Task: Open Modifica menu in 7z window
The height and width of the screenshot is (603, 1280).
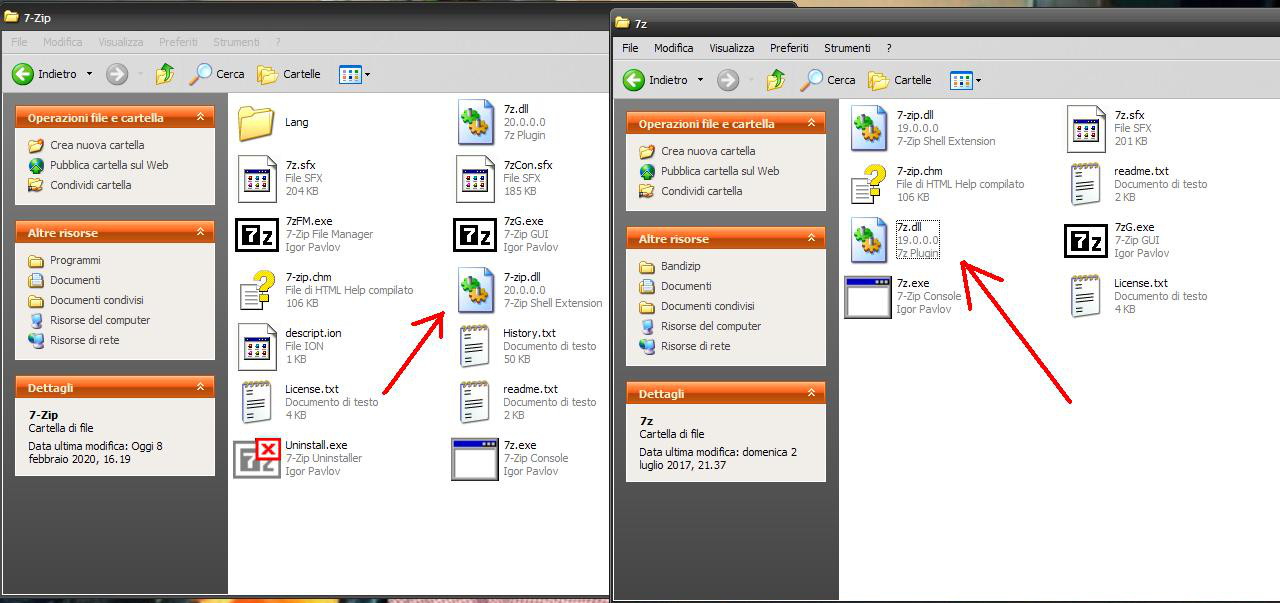Action: 674,48
